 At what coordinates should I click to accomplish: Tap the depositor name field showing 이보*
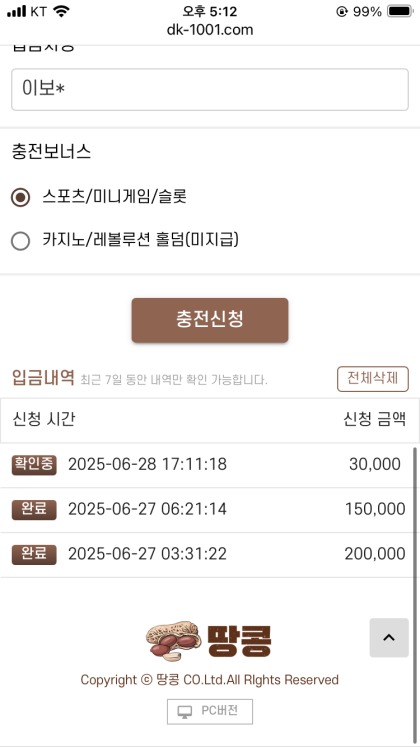click(x=210, y=90)
